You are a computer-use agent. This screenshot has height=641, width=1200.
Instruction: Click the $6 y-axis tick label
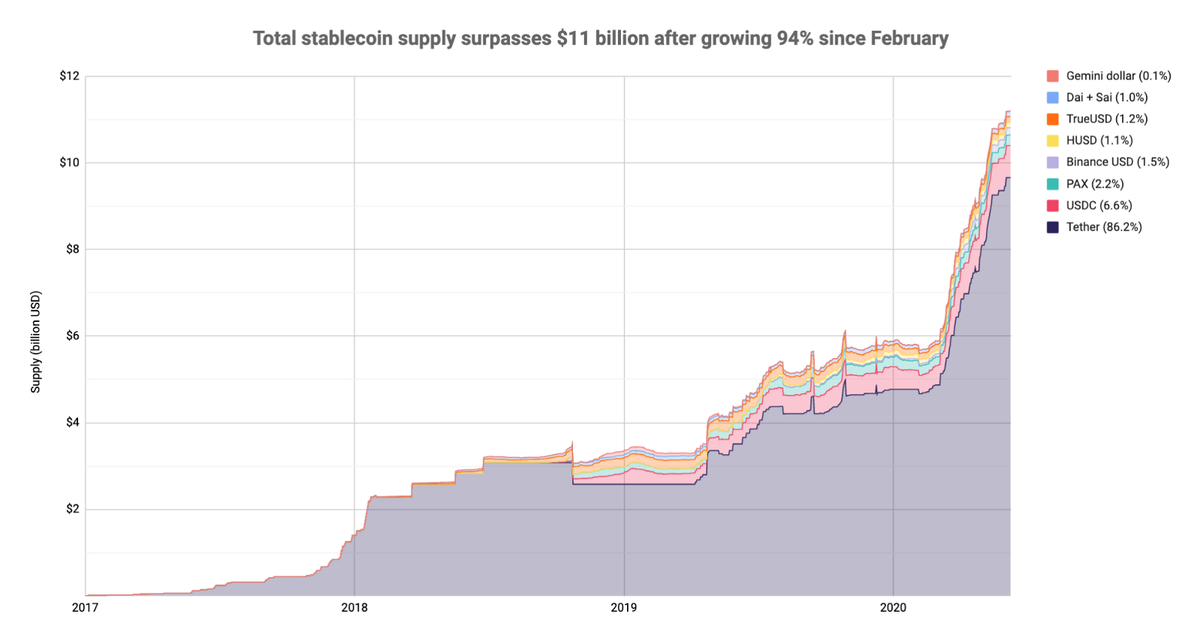pyautogui.click(x=71, y=336)
